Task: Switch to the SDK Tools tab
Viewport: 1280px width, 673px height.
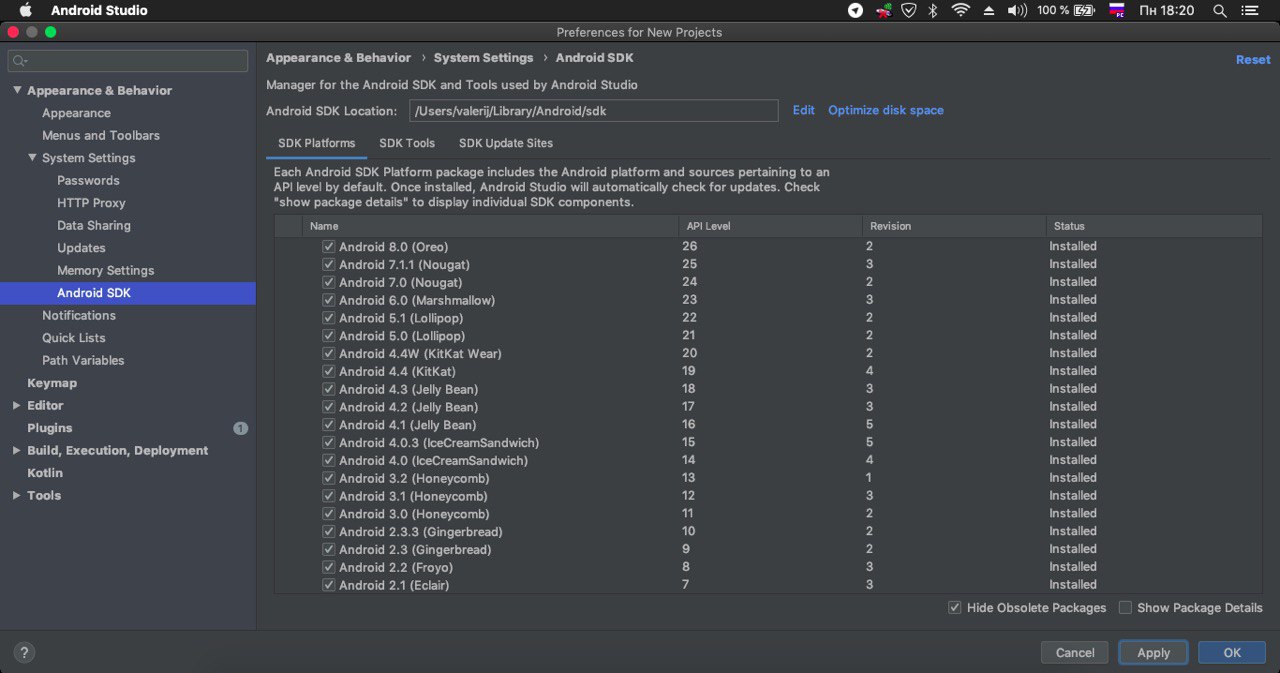Action: point(407,143)
